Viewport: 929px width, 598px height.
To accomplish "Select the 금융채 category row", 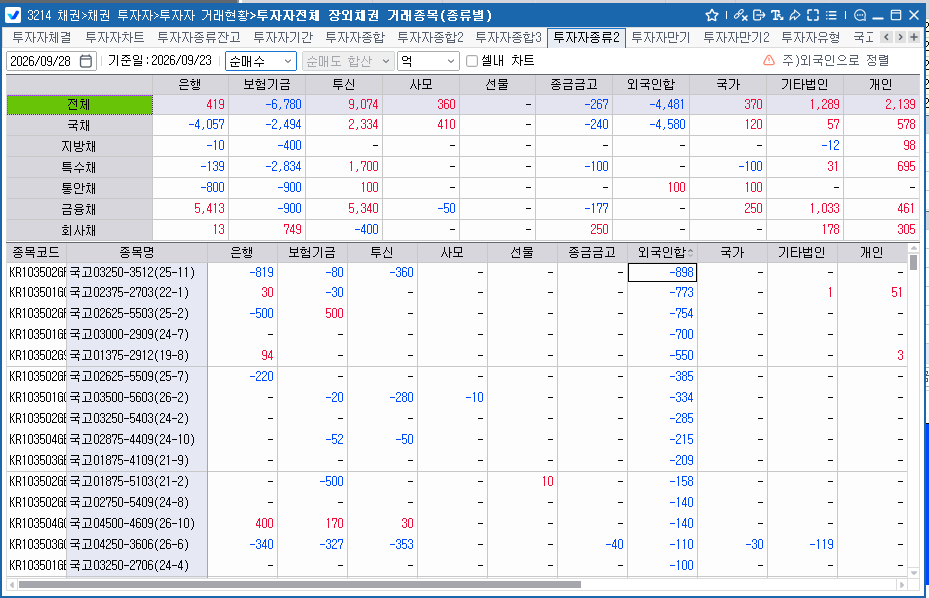I will point(79,209).
